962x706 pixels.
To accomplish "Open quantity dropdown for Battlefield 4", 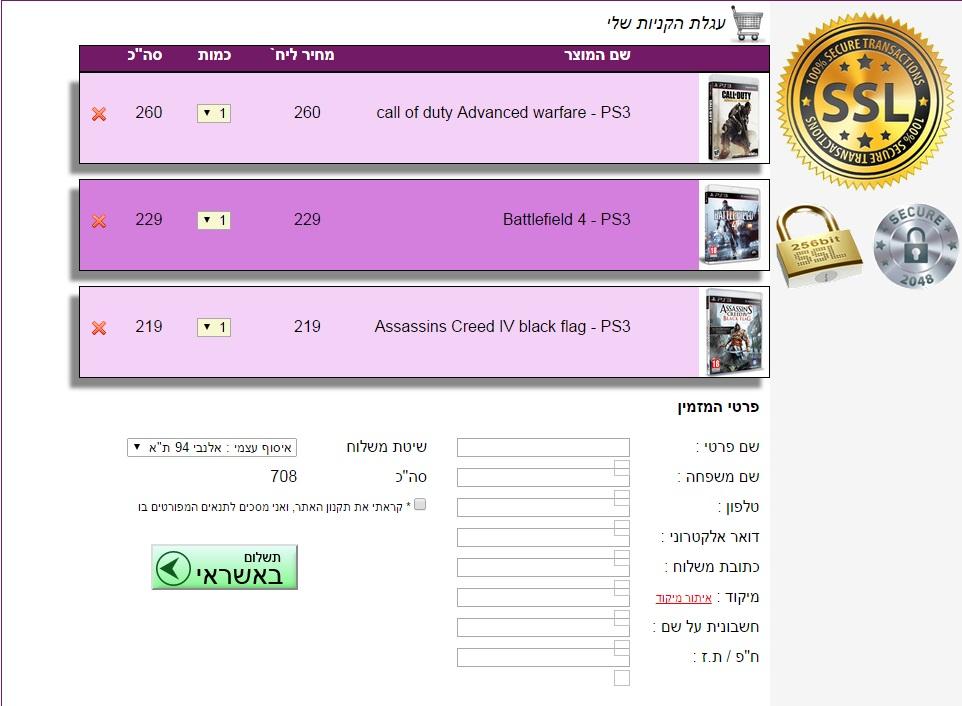I will pos(214,220).
